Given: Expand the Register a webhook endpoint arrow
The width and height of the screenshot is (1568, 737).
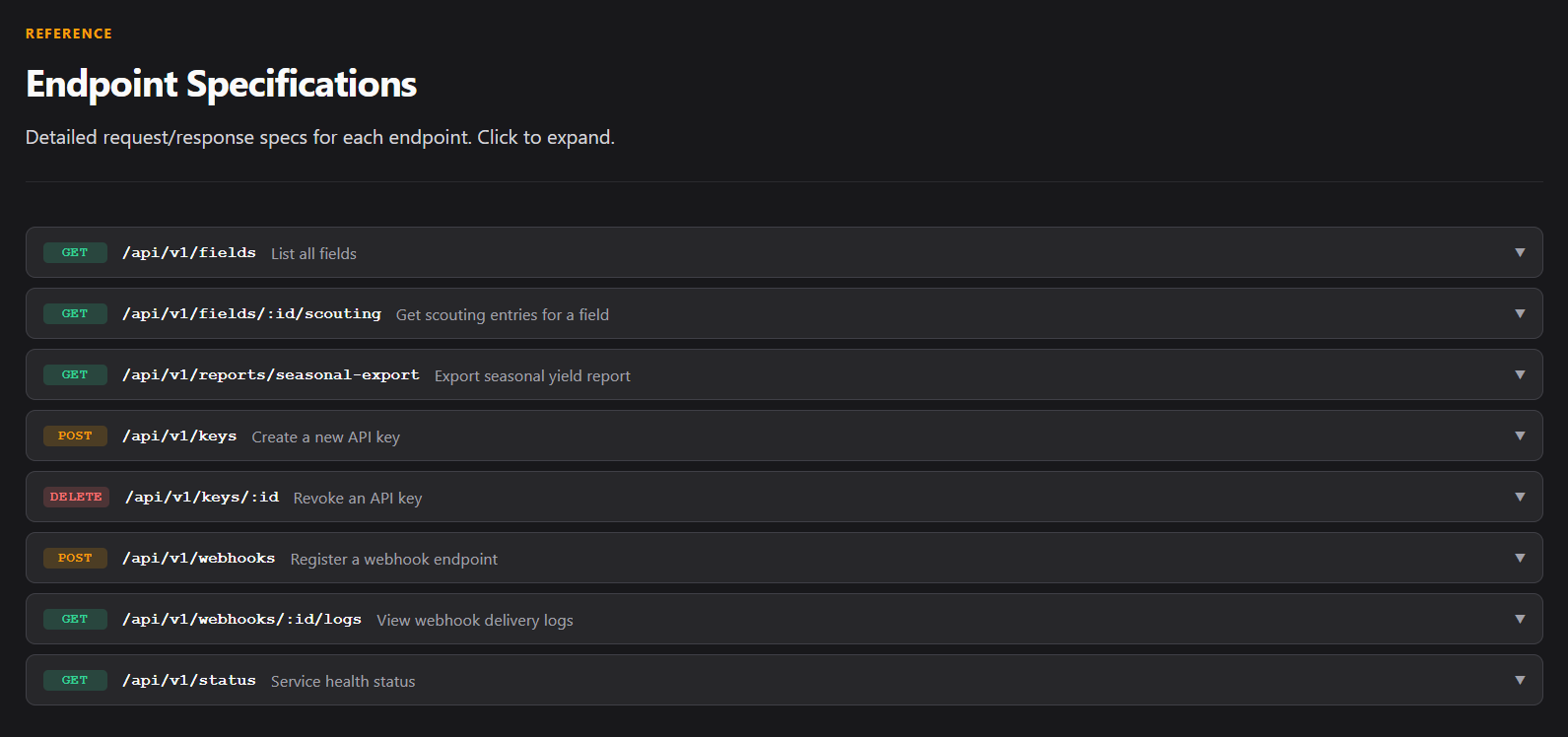Looking at the screenshot, I should pos(1520,559).
